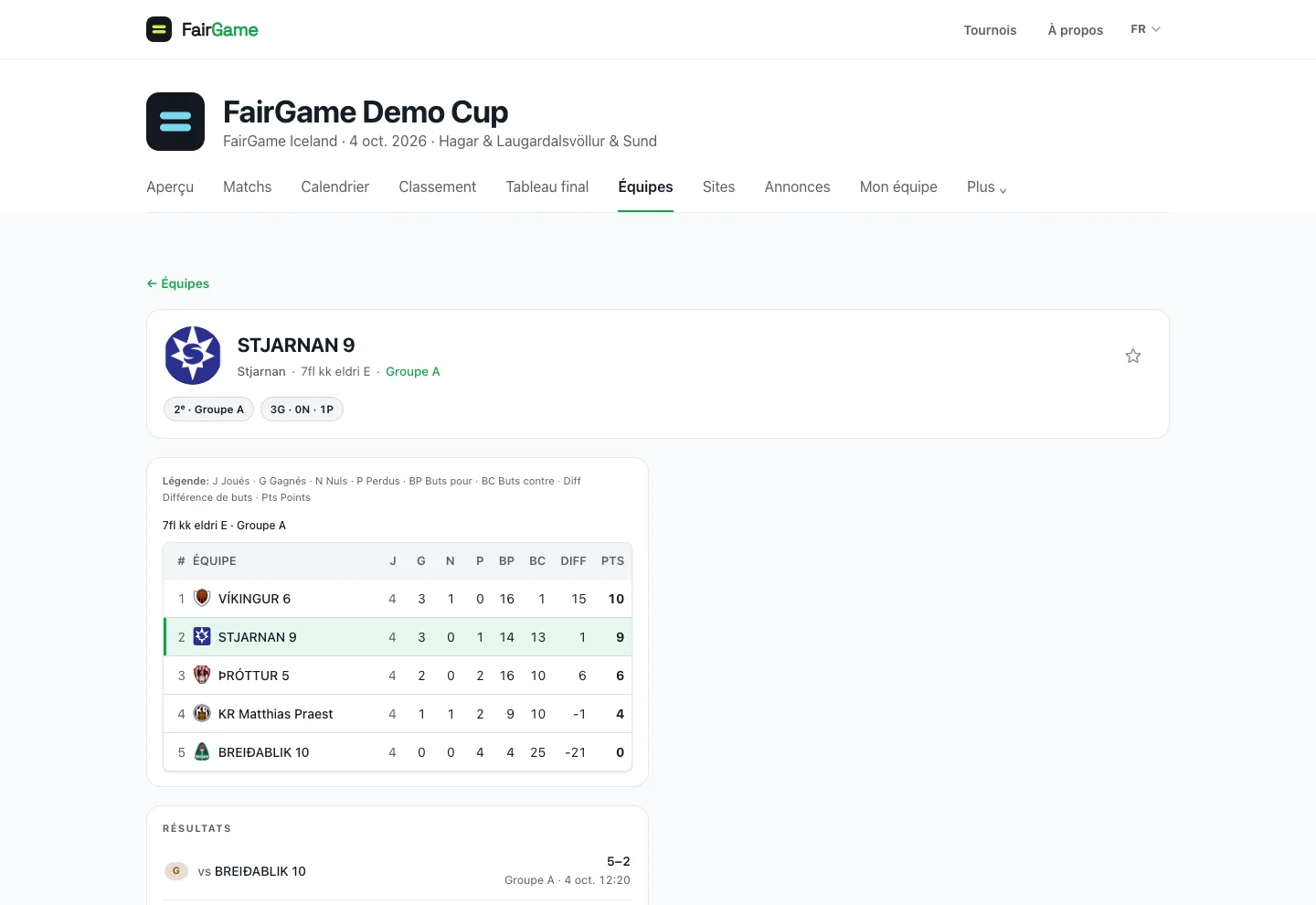Image resolution: width=1316 pixels, height=905 pixels.
Task: Click the RÉSULTATS section heading
Action: [196, 828]
